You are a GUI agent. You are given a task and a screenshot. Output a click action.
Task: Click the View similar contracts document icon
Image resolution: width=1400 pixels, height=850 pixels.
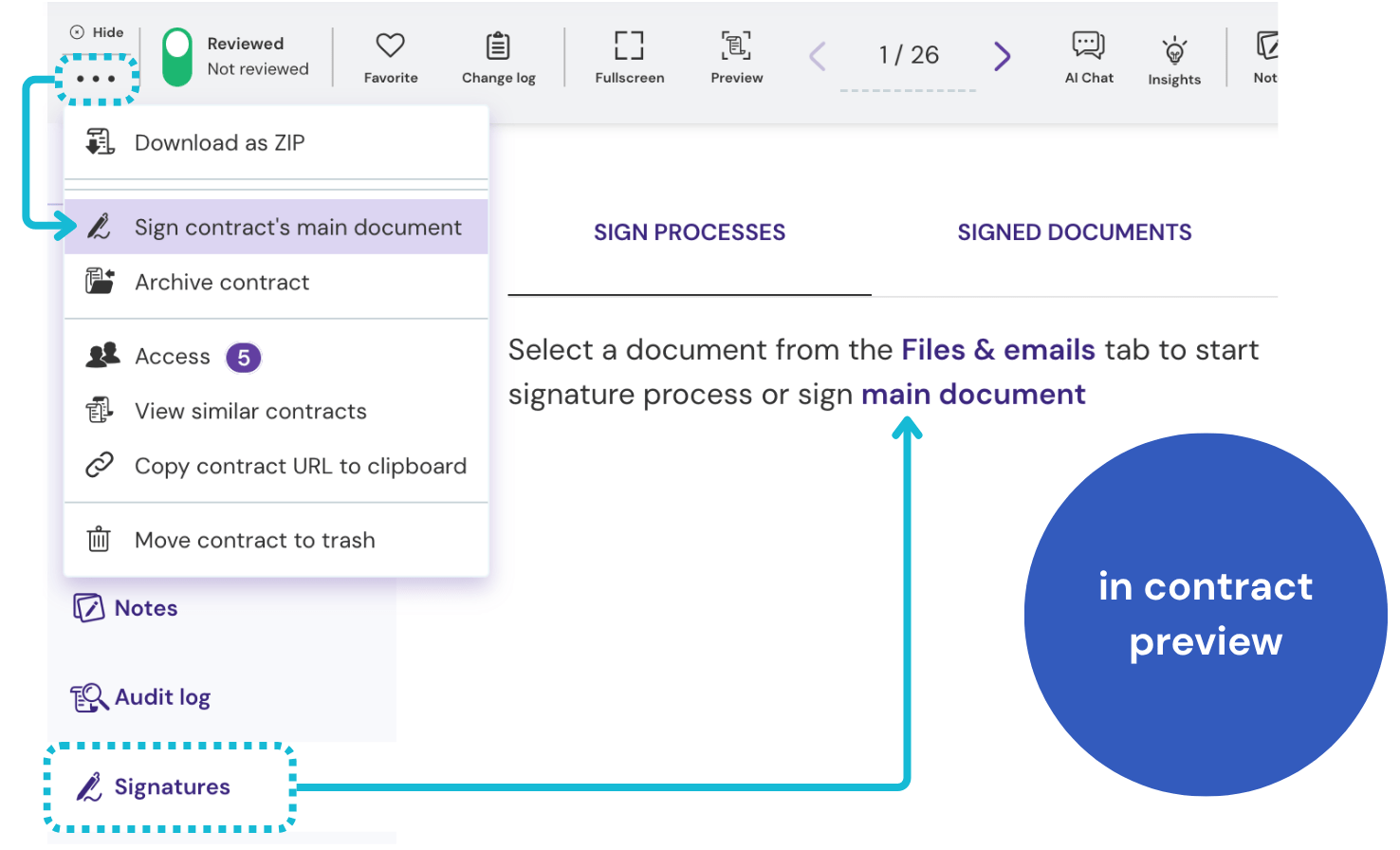pos(100,411)
